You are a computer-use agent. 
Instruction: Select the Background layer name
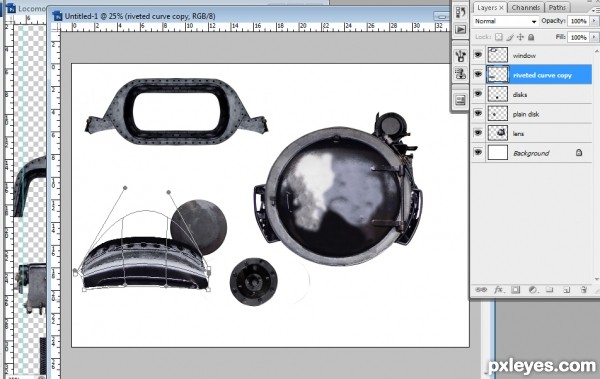(x=531, y=153)
